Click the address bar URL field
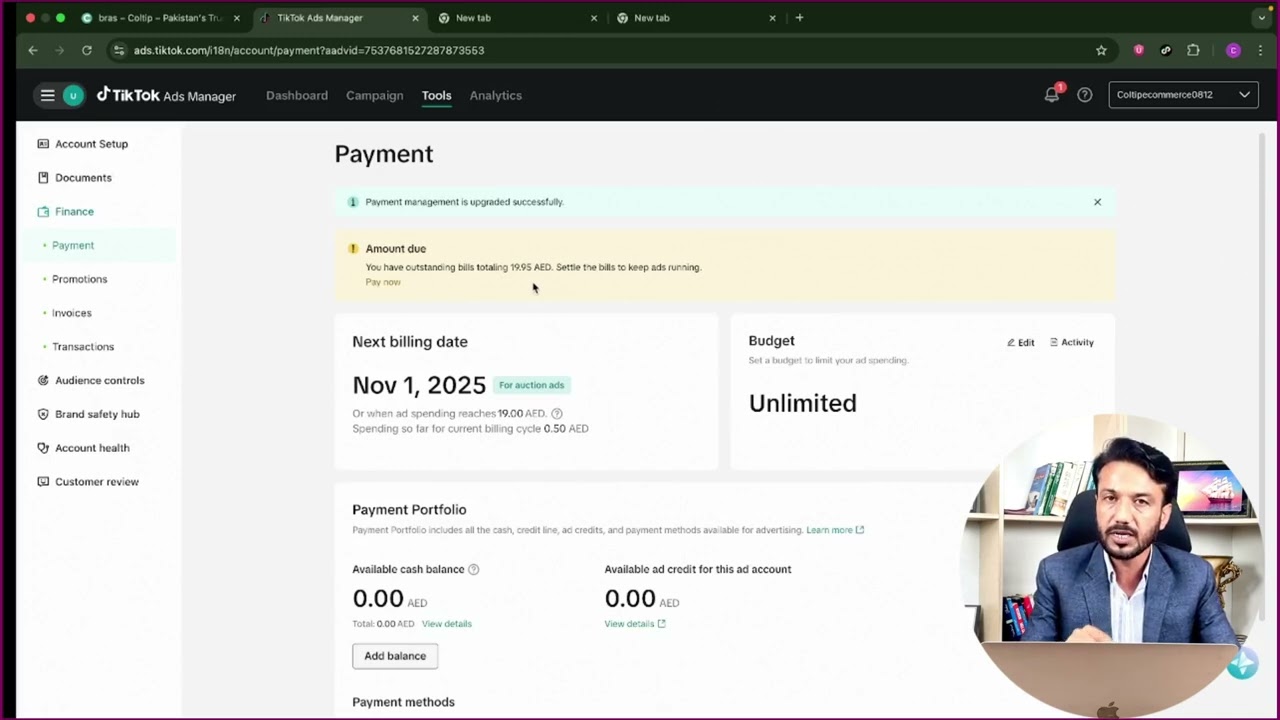This screenshot has height=720, width=1280. click(x=600, y=50)
